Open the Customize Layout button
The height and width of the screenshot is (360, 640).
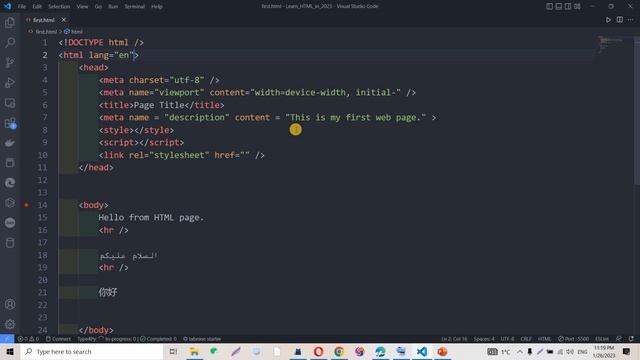click(x=577, y=6)
